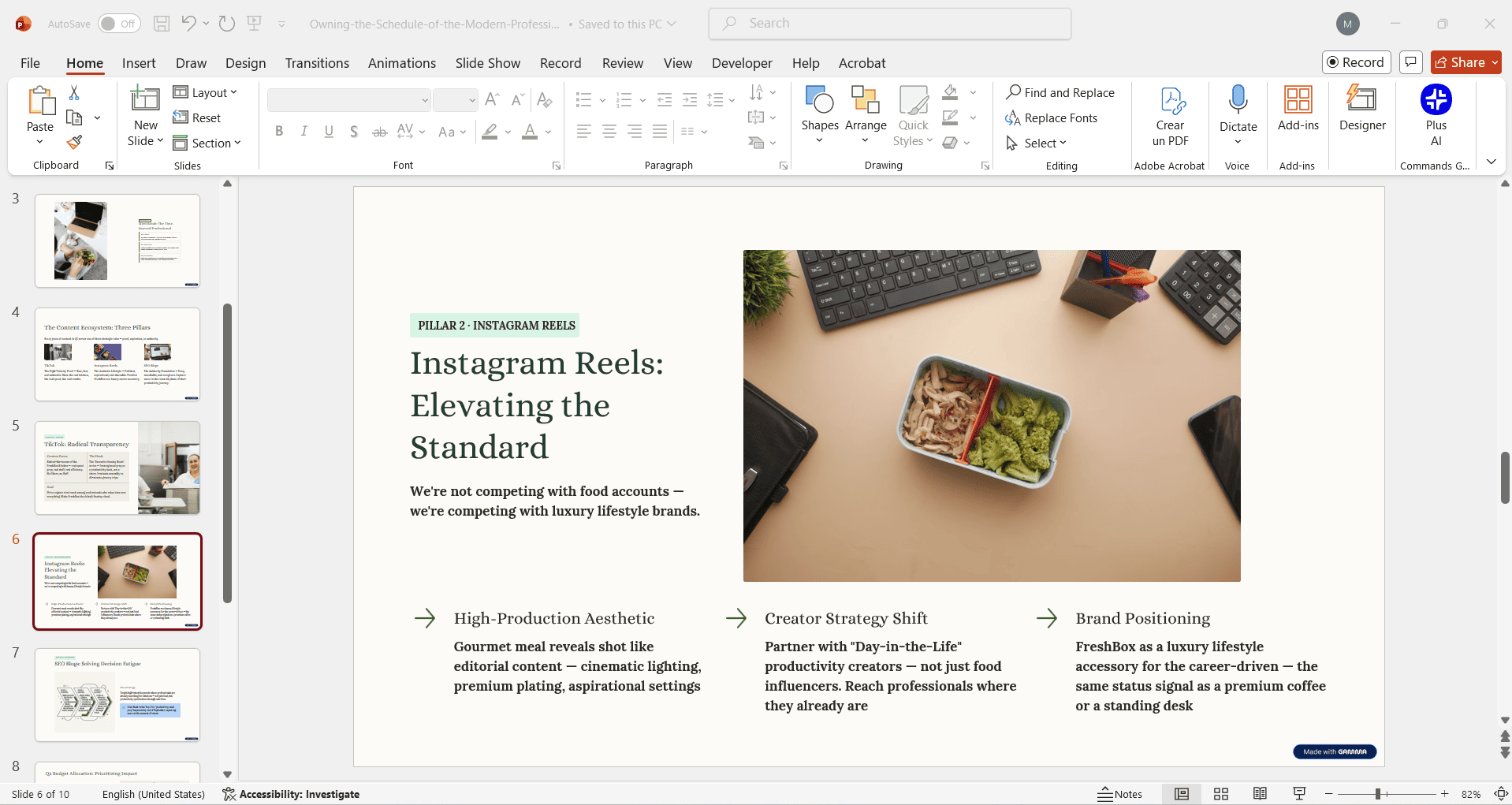Click font color red A swatch
The width and height of the screenshot is (1512, 805).
click(530, 132)
